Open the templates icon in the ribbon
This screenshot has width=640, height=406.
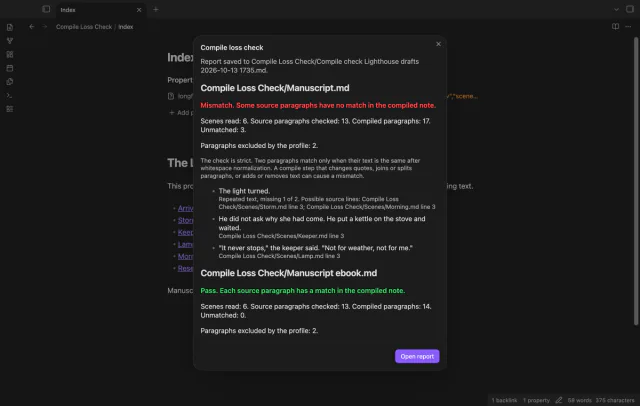(x=10, y=82)
